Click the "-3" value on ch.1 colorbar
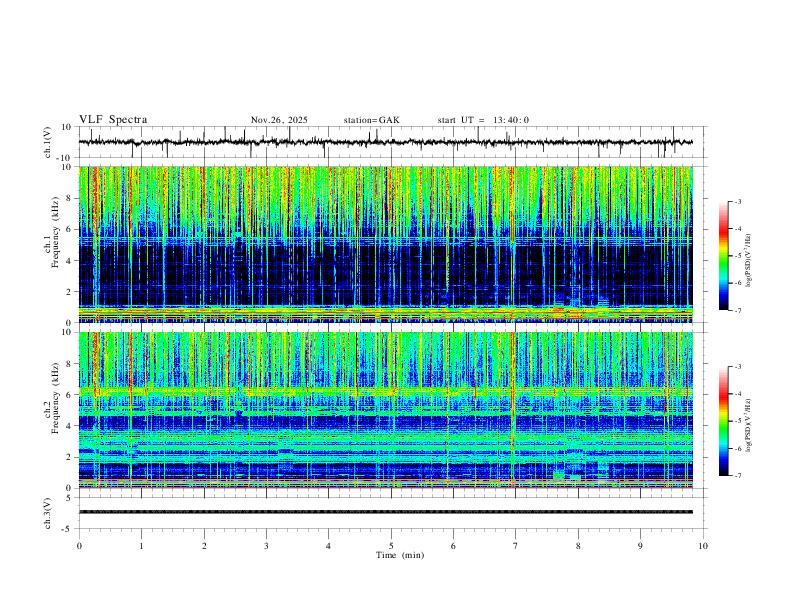The image size is (792, 612). (x=737, y=201)
